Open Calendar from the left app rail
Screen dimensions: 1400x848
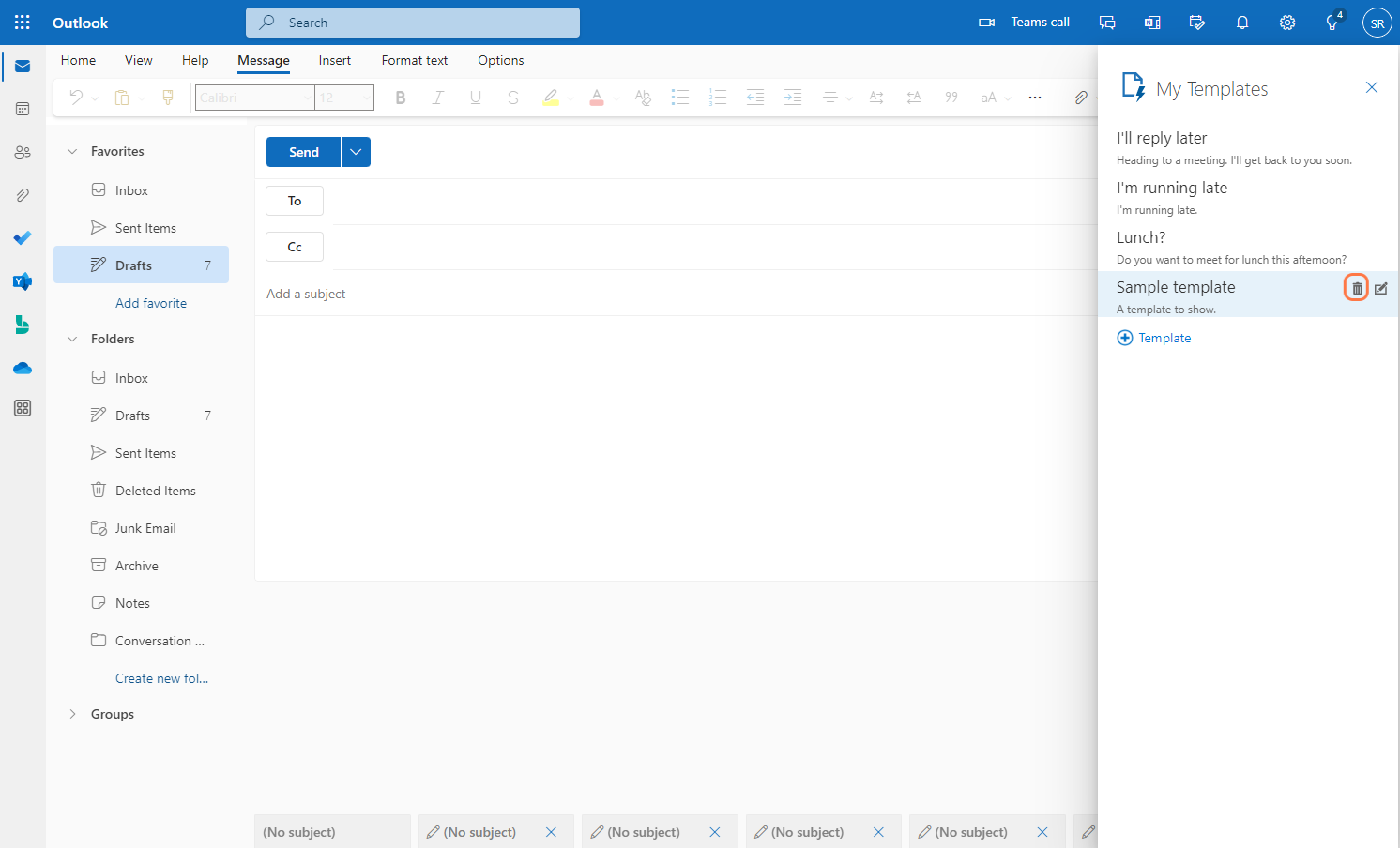(x=23, y=109)
